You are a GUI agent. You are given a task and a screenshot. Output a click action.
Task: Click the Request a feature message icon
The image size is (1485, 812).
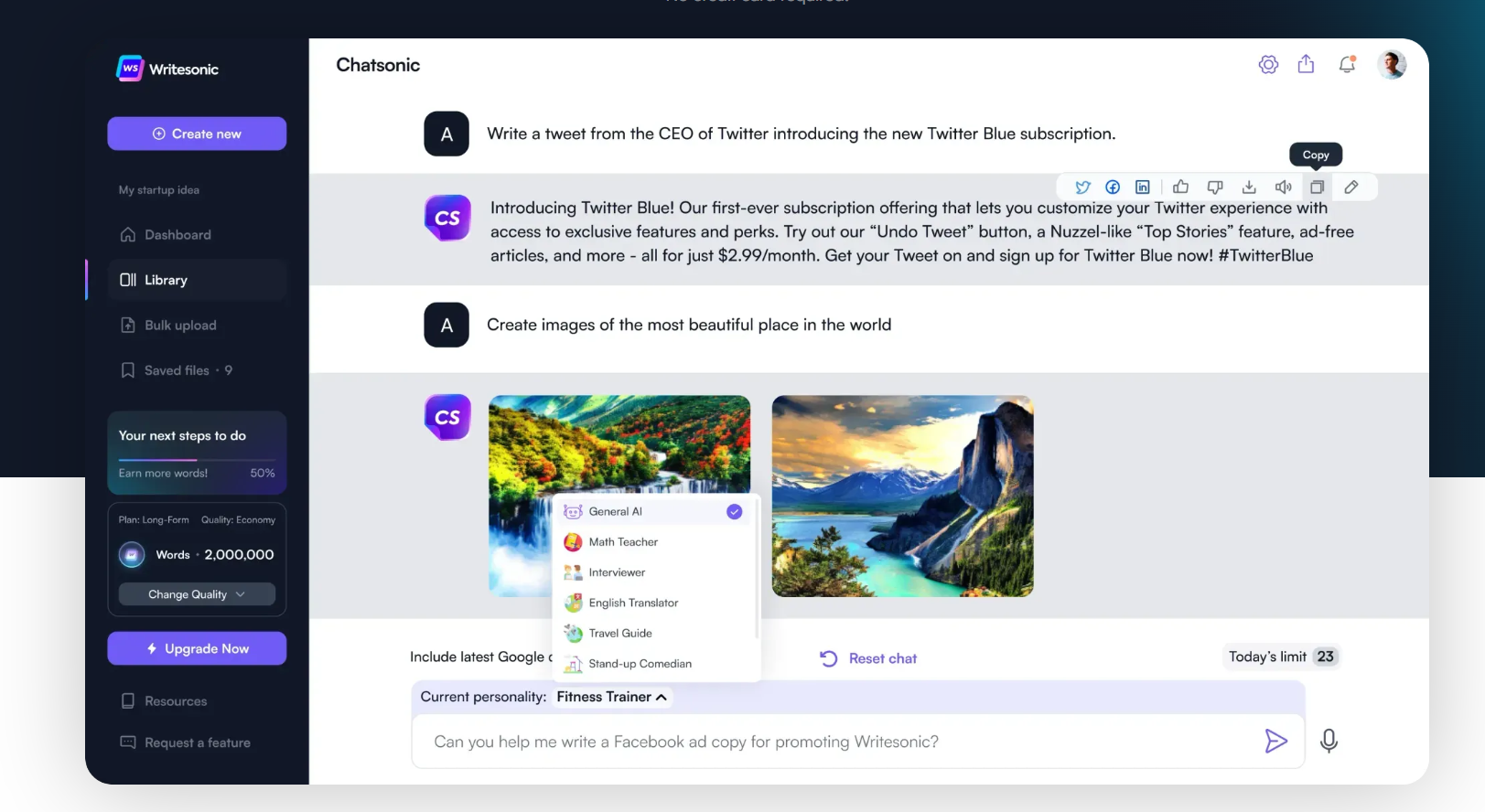(x=128, y=743)
